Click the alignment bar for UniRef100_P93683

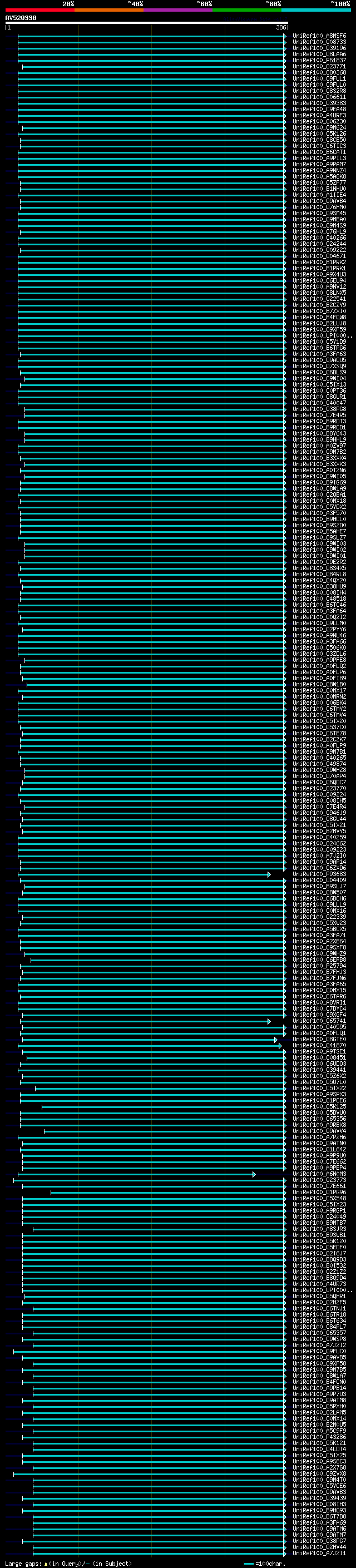(x=144, y=875)
